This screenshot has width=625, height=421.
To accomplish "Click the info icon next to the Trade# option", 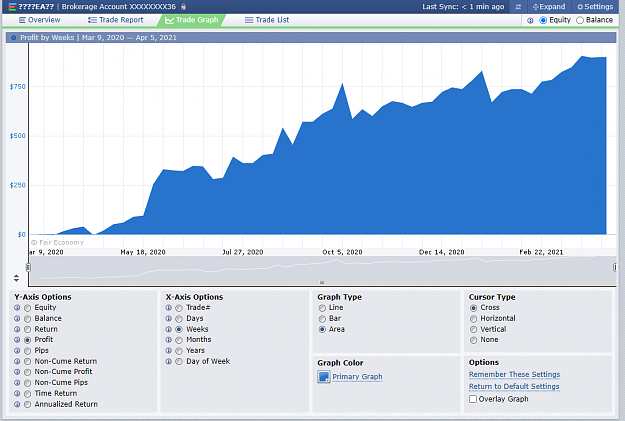I will pos(169,308).
